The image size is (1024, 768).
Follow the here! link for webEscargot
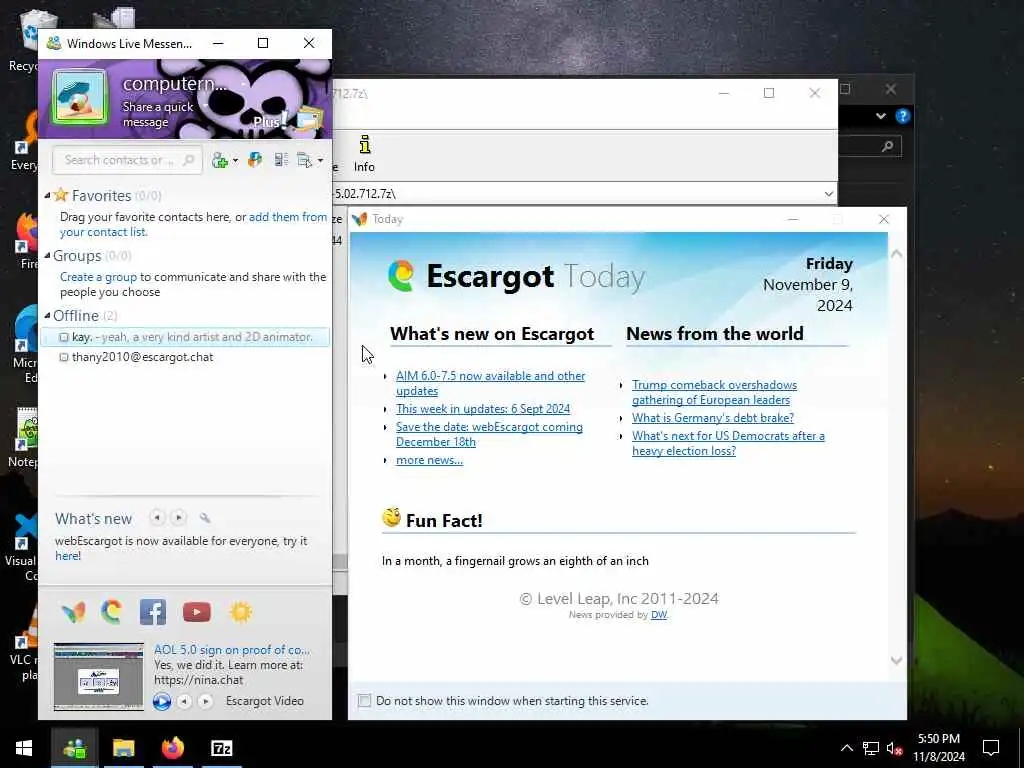coord(68,556)
